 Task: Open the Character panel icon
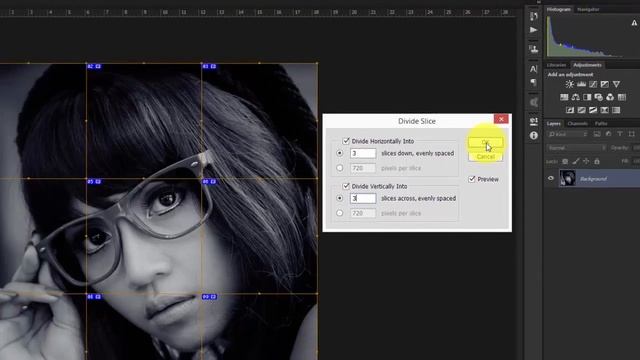point(533,69)
